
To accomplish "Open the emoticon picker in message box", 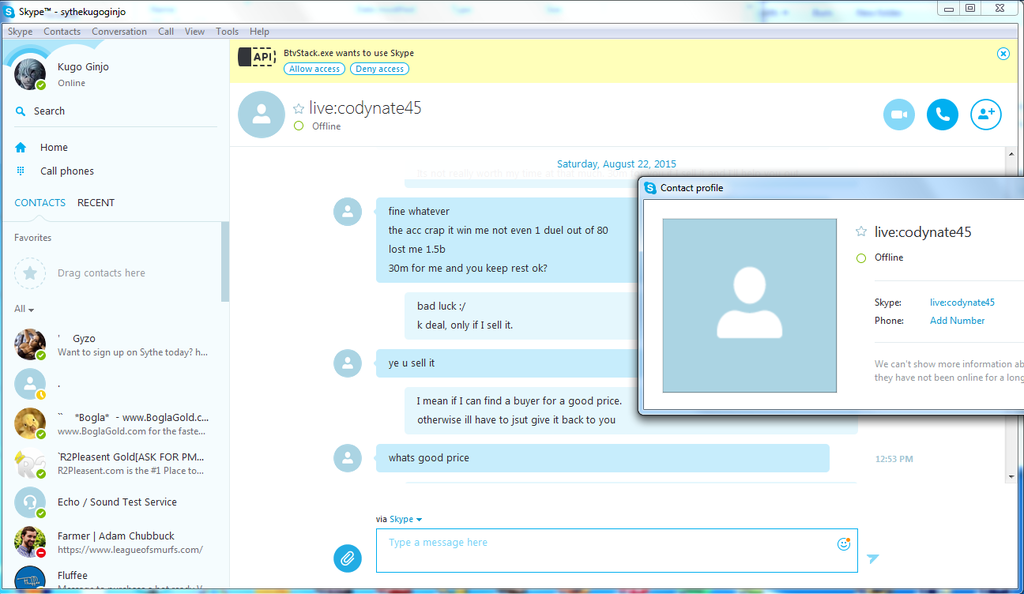I will click(843, 544).
